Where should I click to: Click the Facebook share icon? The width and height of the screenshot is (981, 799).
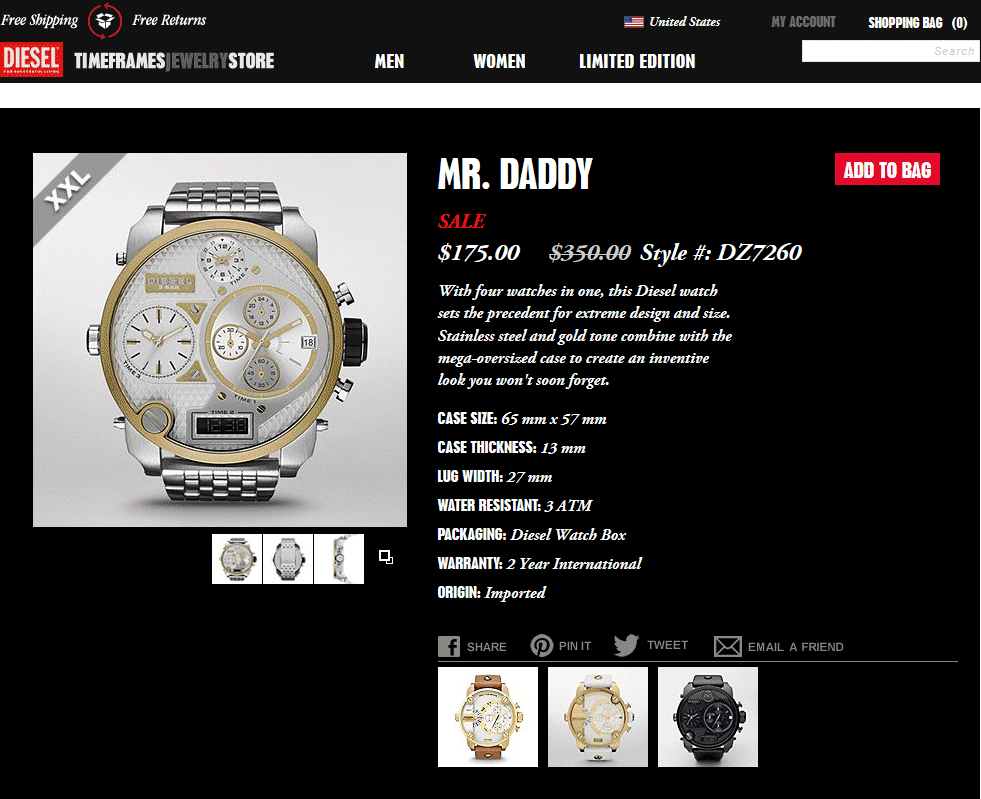pos(449,646)
